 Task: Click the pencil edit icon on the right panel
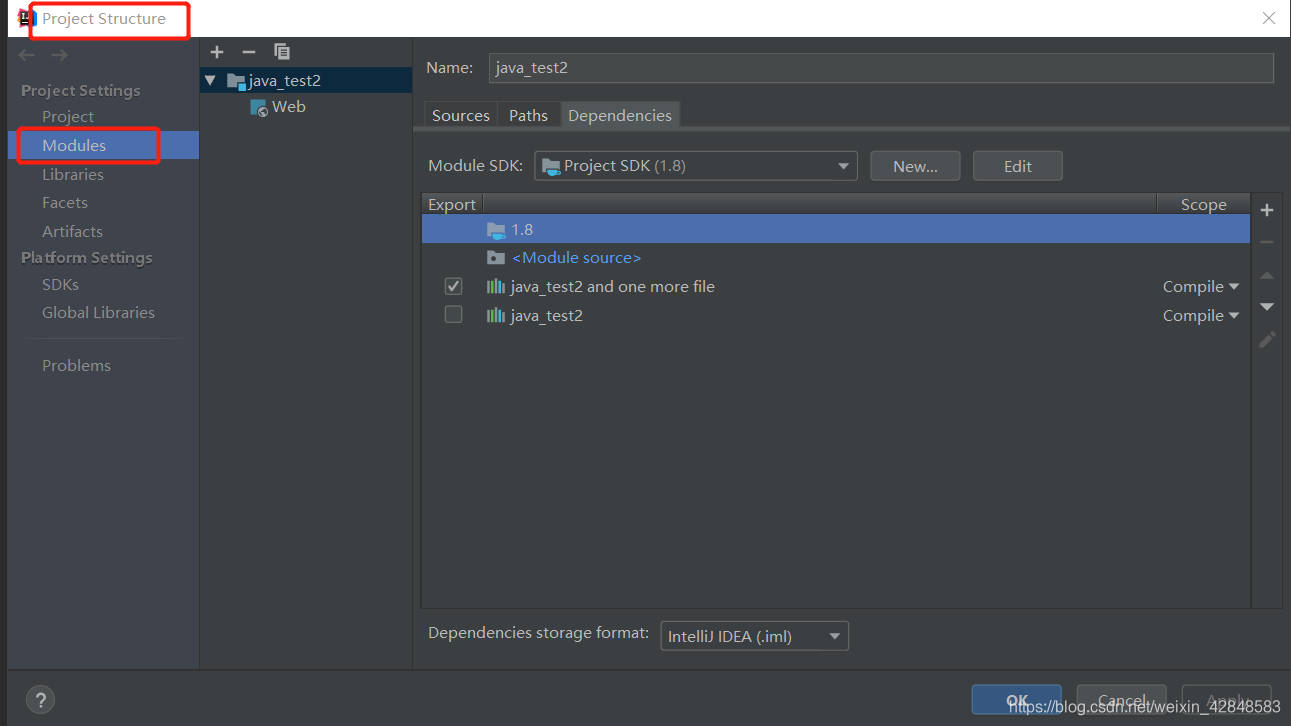click(1267, 340)
